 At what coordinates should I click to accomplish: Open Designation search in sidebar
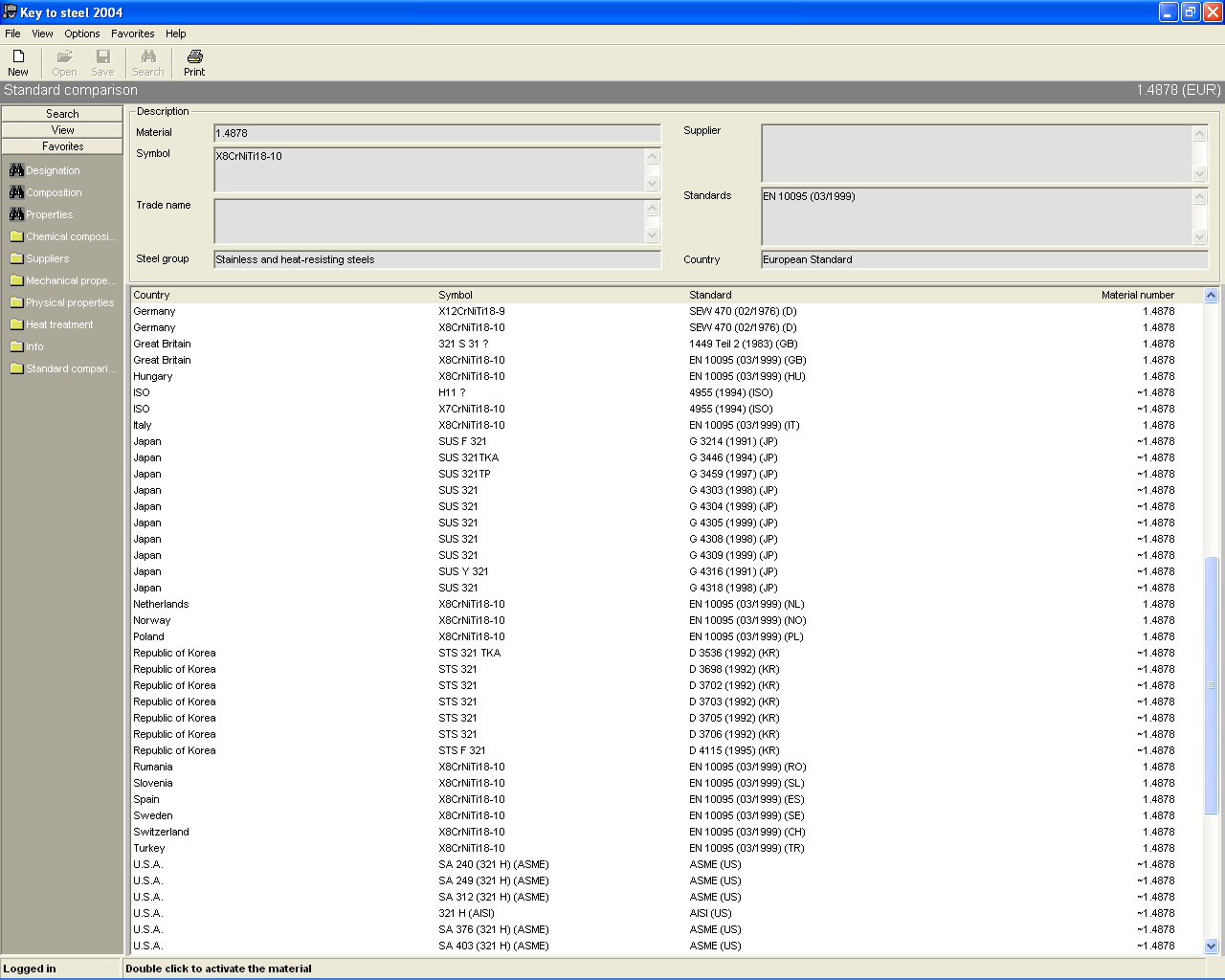[x=45, y=170]
